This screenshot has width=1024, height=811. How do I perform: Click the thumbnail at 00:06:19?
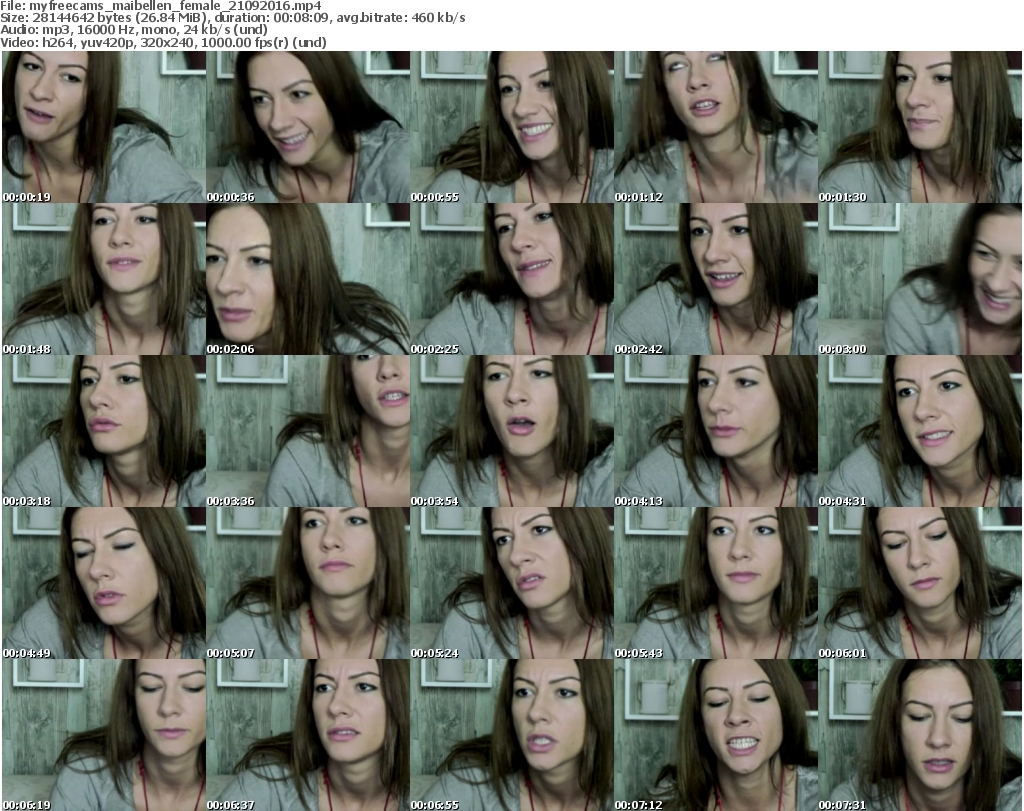point(104,735)
